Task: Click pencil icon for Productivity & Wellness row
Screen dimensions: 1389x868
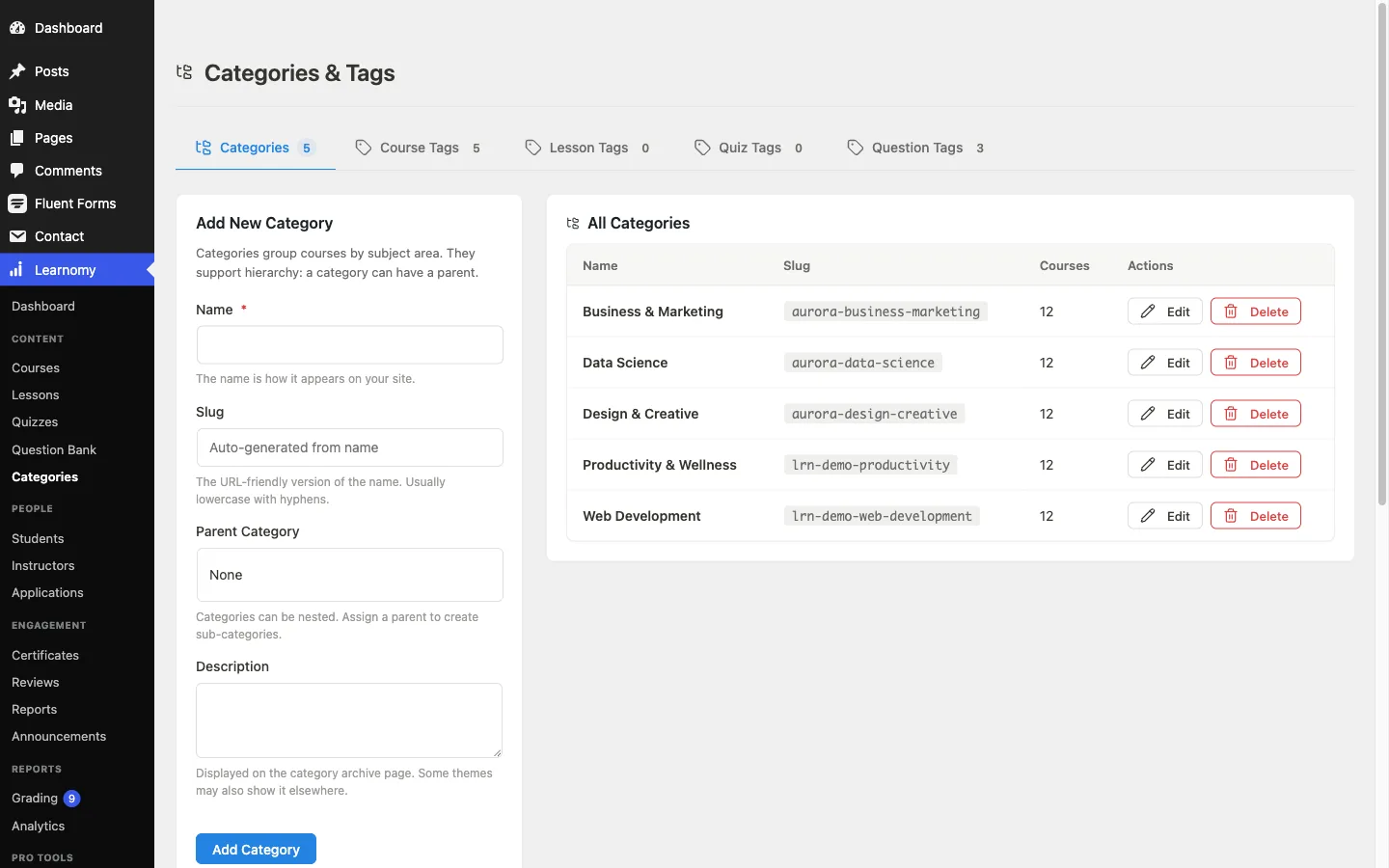Action: (x=1148, y=465)
